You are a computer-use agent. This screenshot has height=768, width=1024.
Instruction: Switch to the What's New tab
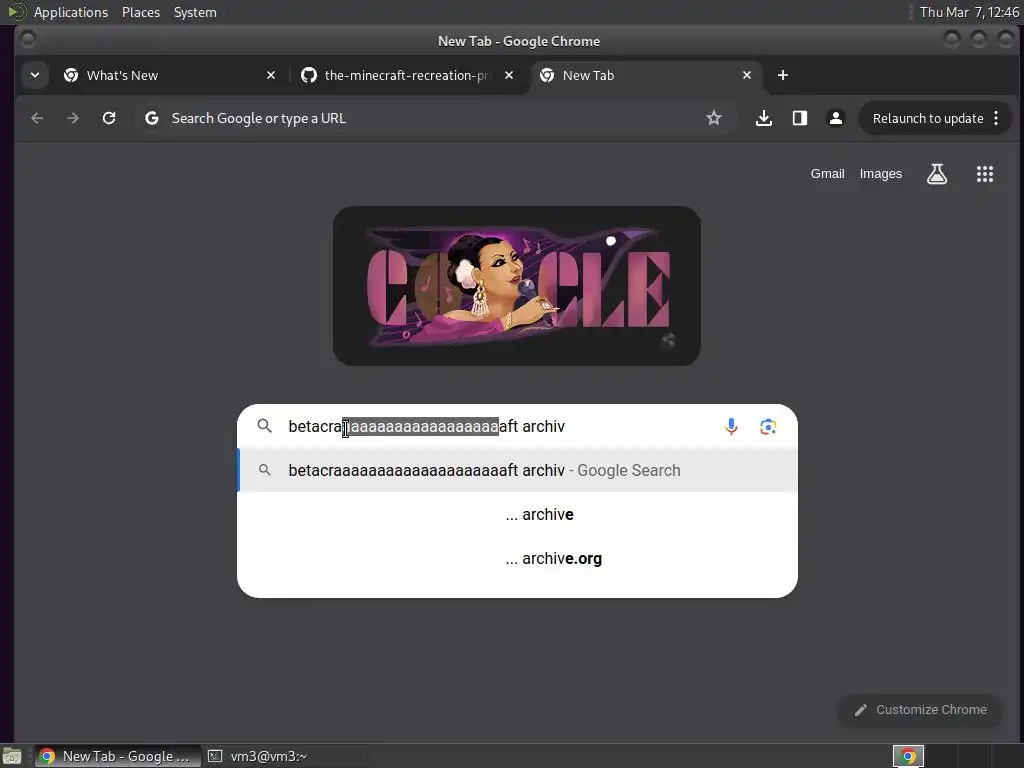pyautogui.click(x=170, y=75)
